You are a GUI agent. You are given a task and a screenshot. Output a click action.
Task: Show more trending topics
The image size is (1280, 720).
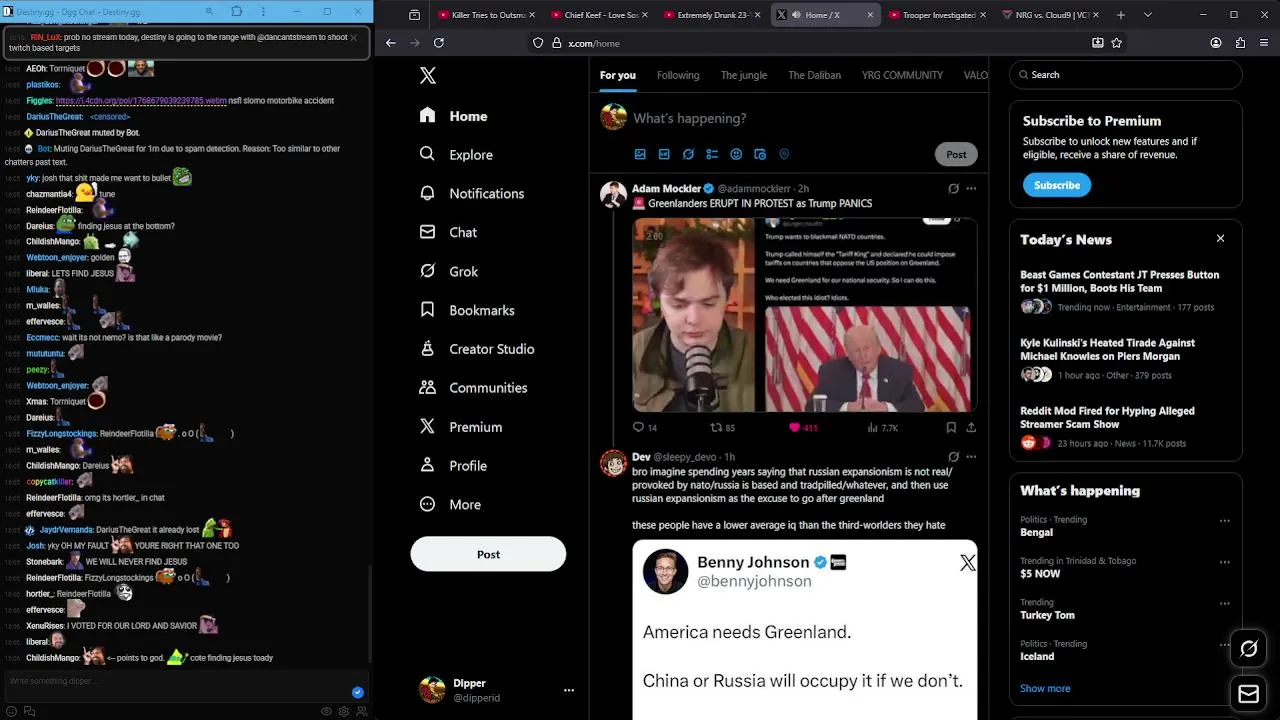[1045, 688]
